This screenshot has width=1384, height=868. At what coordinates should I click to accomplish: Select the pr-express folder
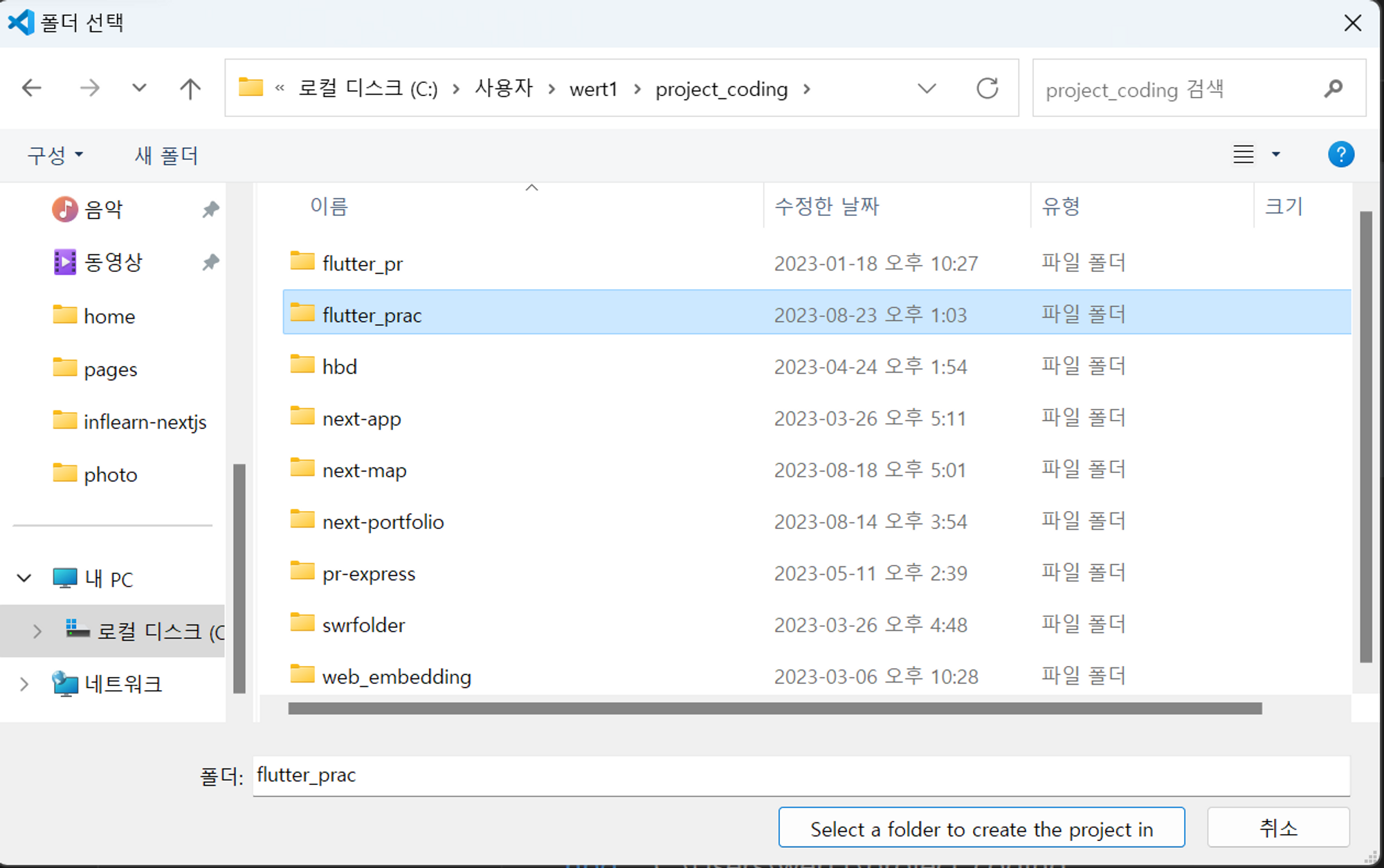368,573
